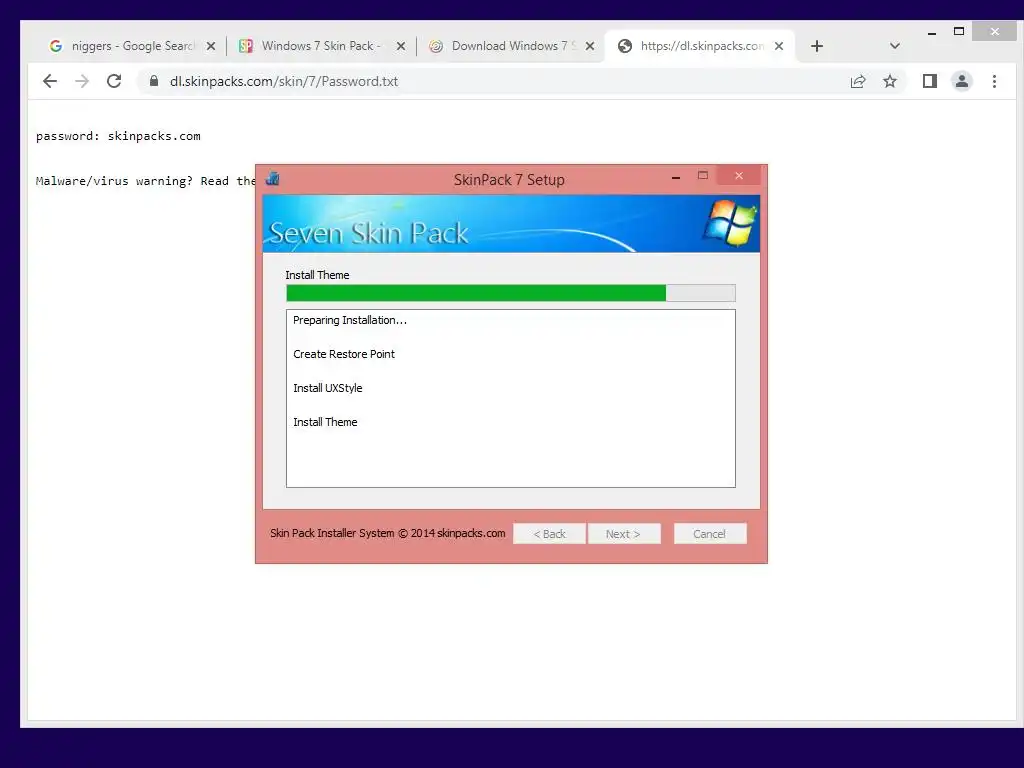
Task: Click 'Malware/virus warning?' text line
Action: pyautogui.click(x=145, y=181)
